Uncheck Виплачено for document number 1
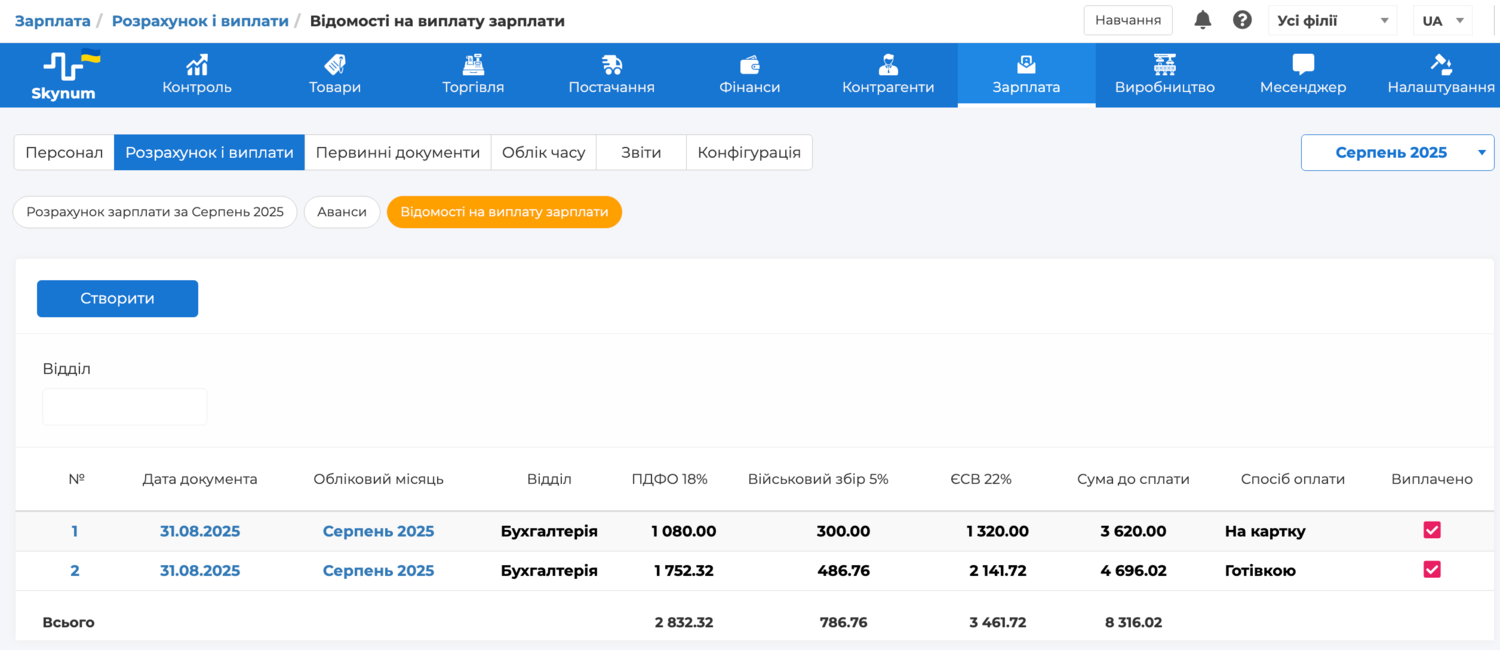The height and width of the screenshot is (650, 1500). pyautogui.click(x=1432, y=530)
